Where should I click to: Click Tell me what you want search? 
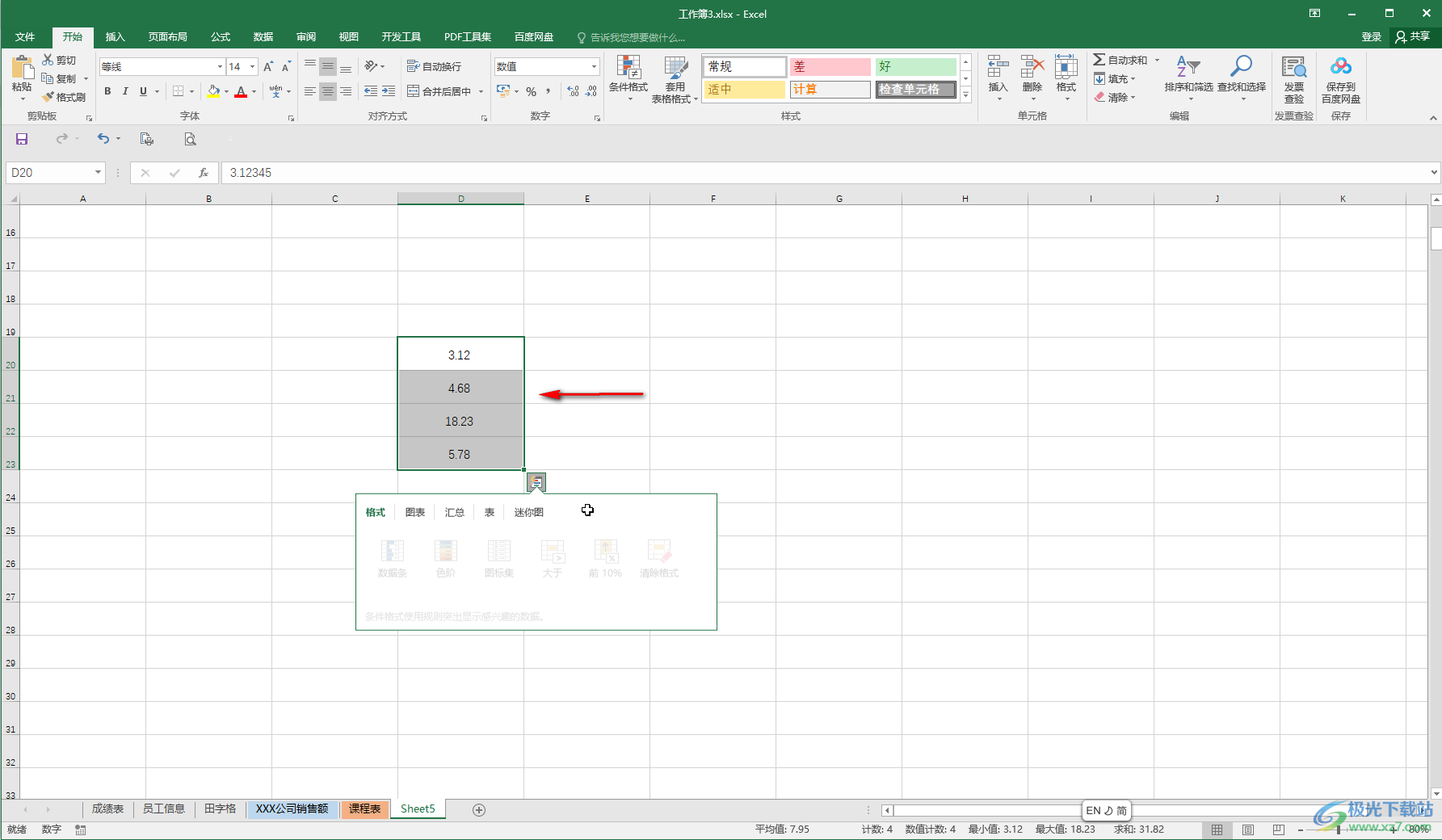pyautogui.click(x=632, y=37)
